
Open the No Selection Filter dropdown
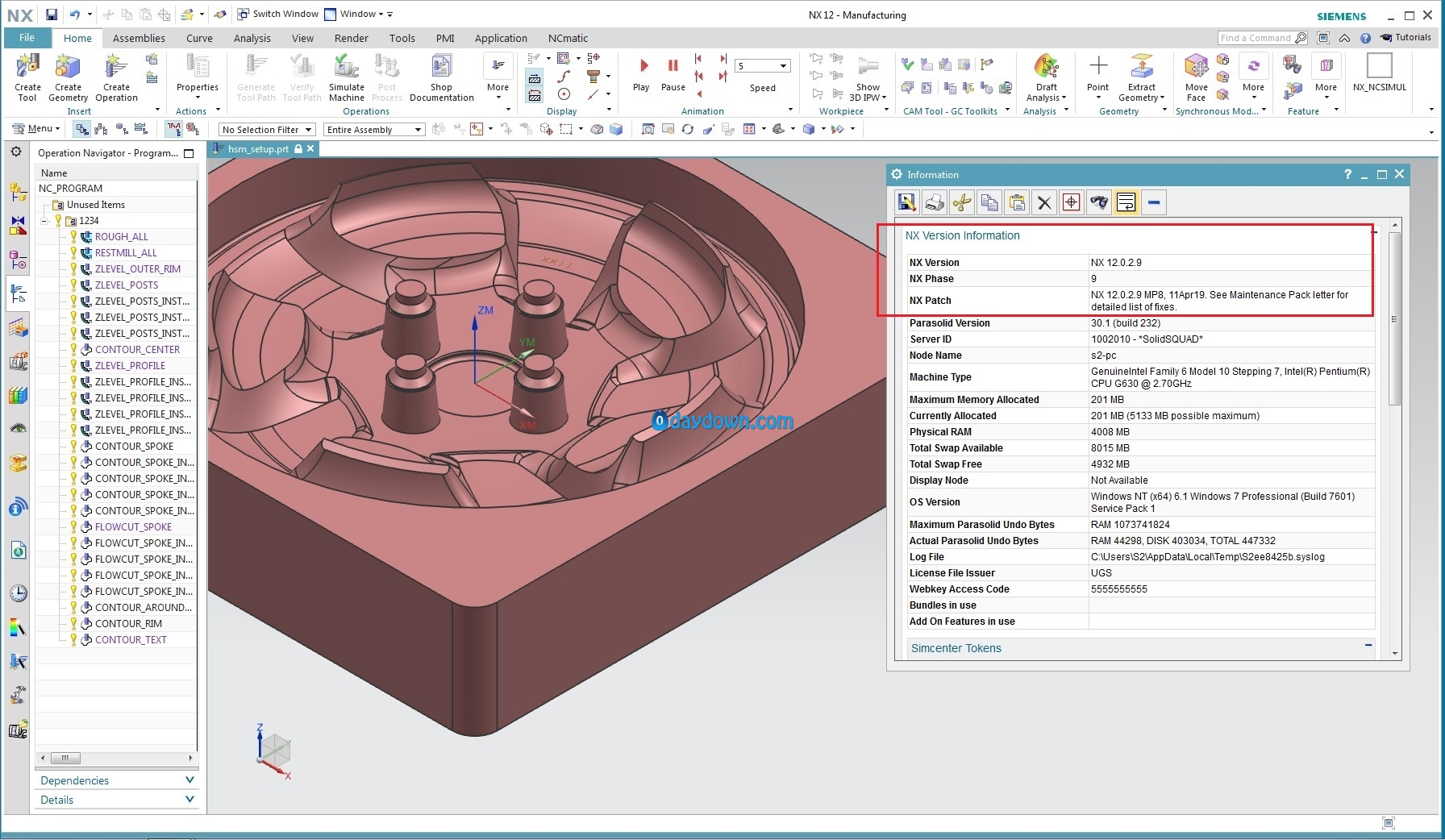pos(266,129)
